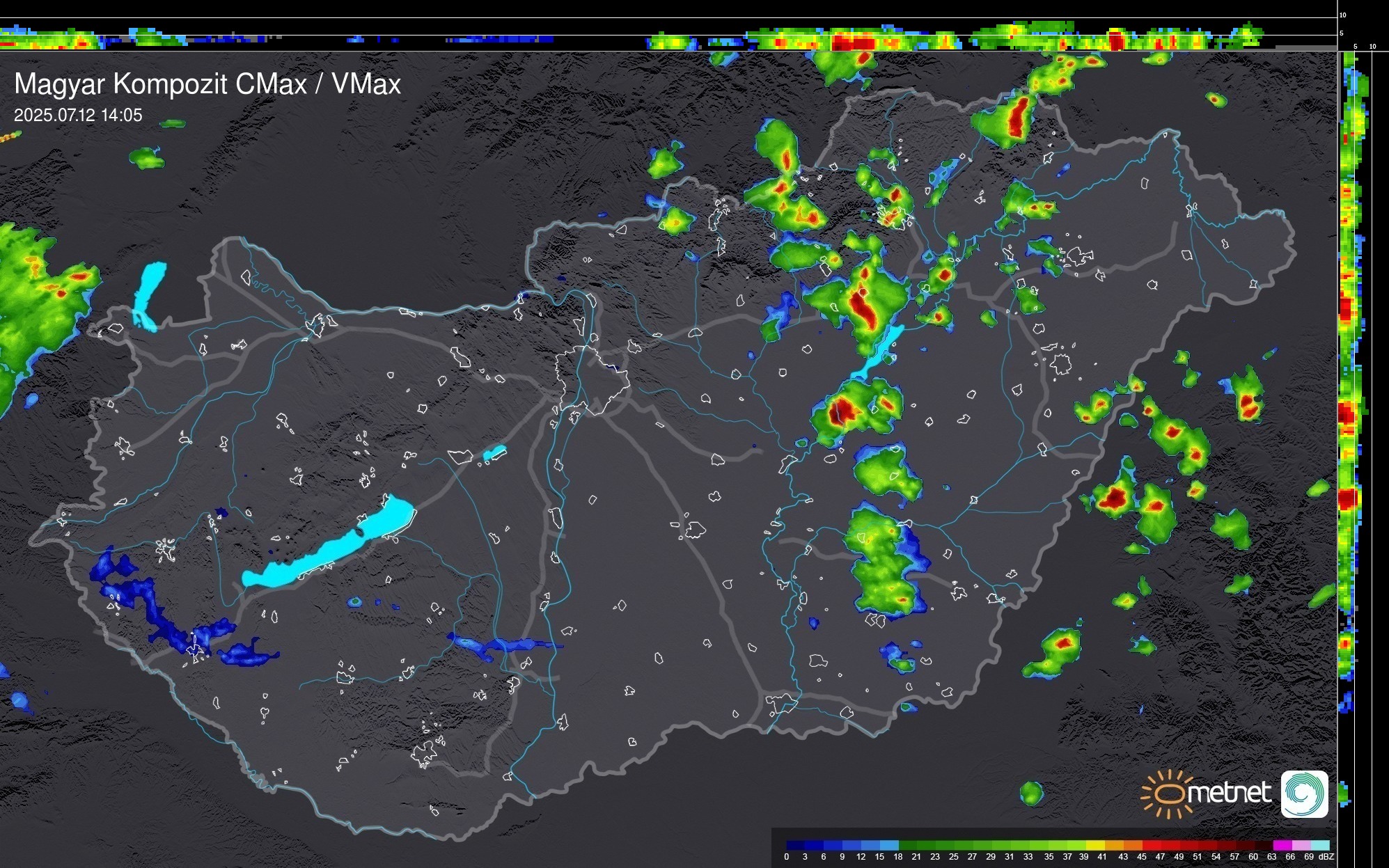Viewport: 1389px width, 868px height.
Task: Click the top-right 10 km VMax scale label
Action: [1342, 15]
